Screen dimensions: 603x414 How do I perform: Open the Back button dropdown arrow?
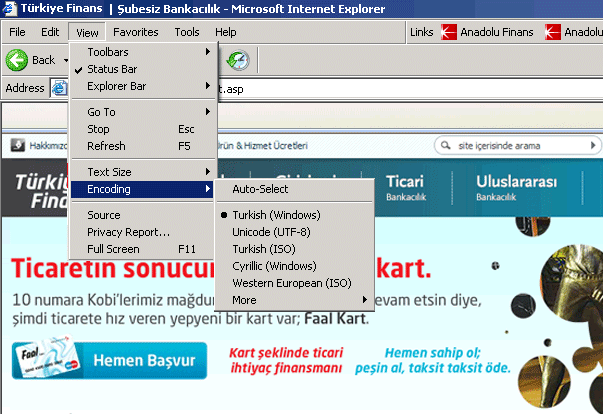point(66,60)
